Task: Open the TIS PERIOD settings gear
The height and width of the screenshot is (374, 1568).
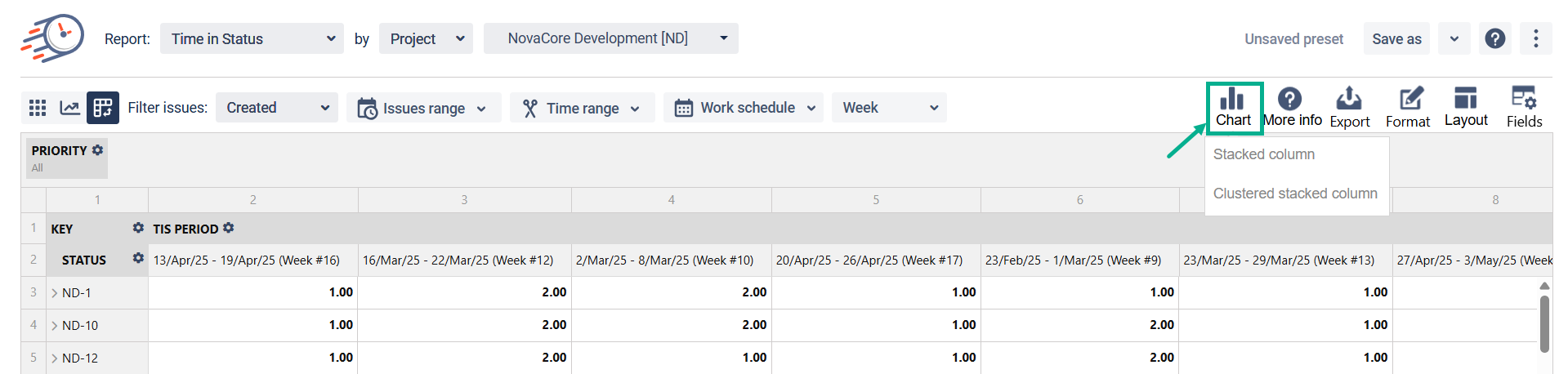Action: [x=229, y=229]
